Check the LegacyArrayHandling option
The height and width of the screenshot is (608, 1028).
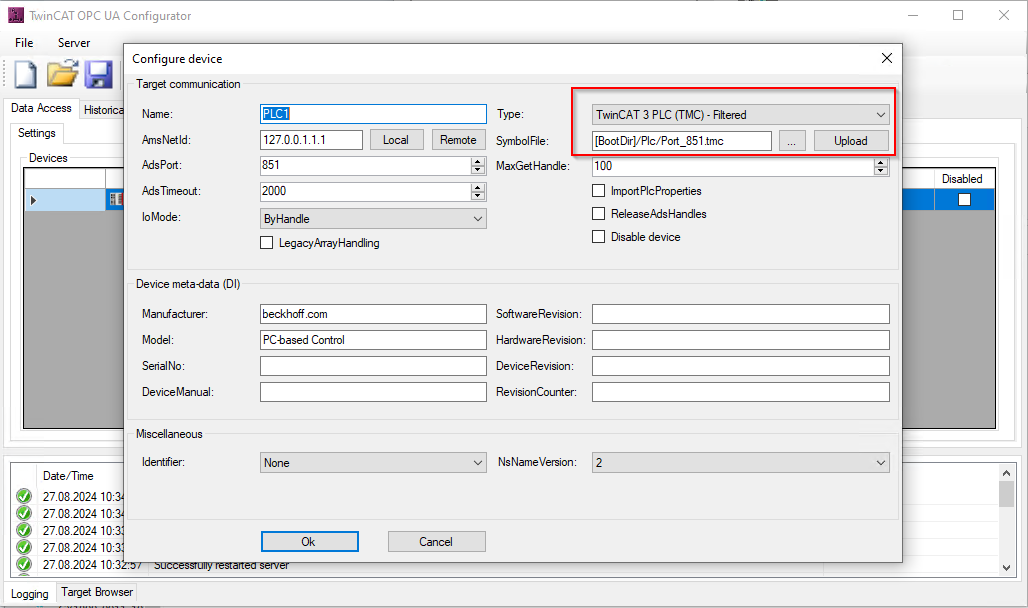267,242
